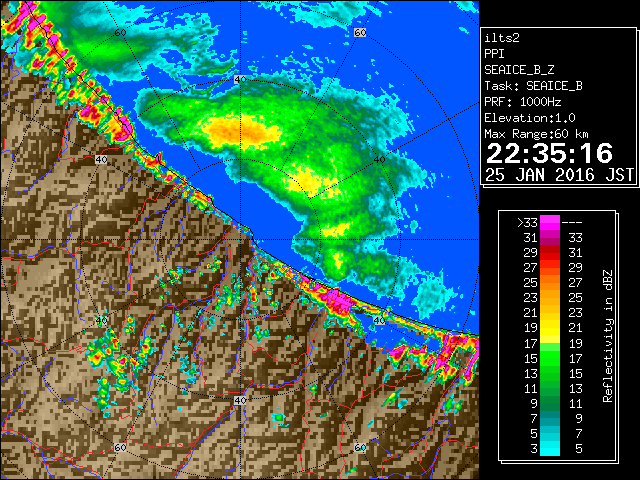Click the southeast '40' range ring label
The image size is (640, 480).
pos(379,321)
